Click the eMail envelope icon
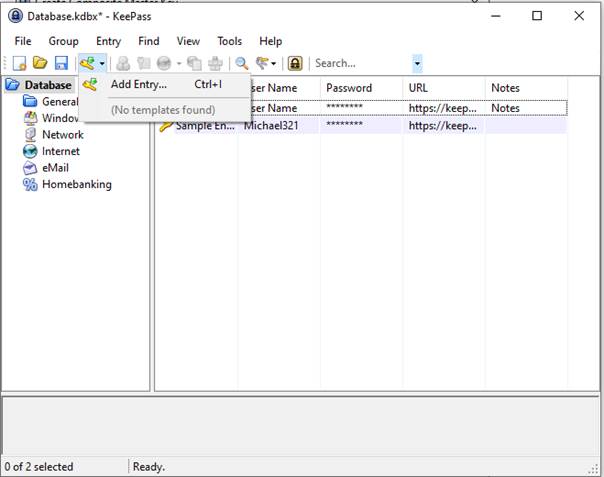Screen dimensions: 604x477 30,168
